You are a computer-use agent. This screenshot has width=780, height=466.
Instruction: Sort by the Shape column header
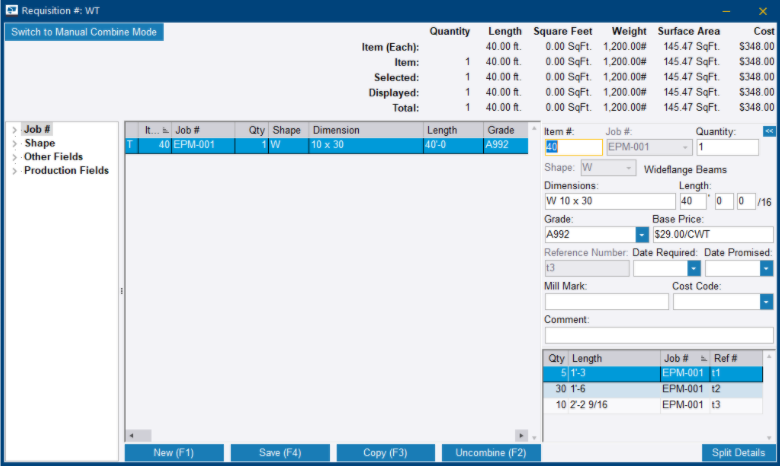point(286,130)
